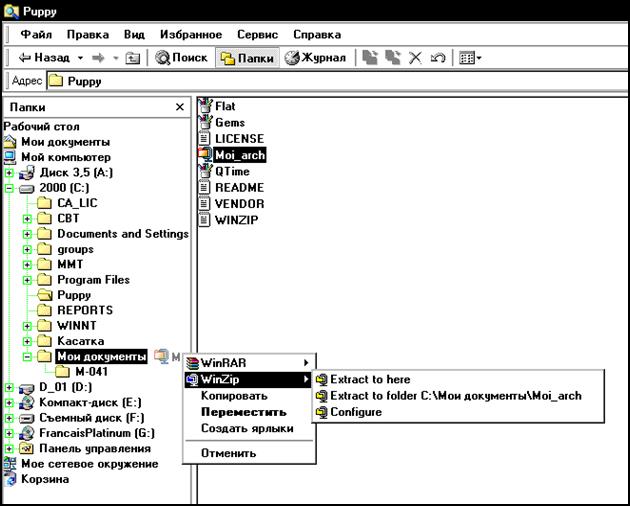This screenshot has height=506, width=630.
Task: Go up one folder level icon
Action: (x=133, y=58)
